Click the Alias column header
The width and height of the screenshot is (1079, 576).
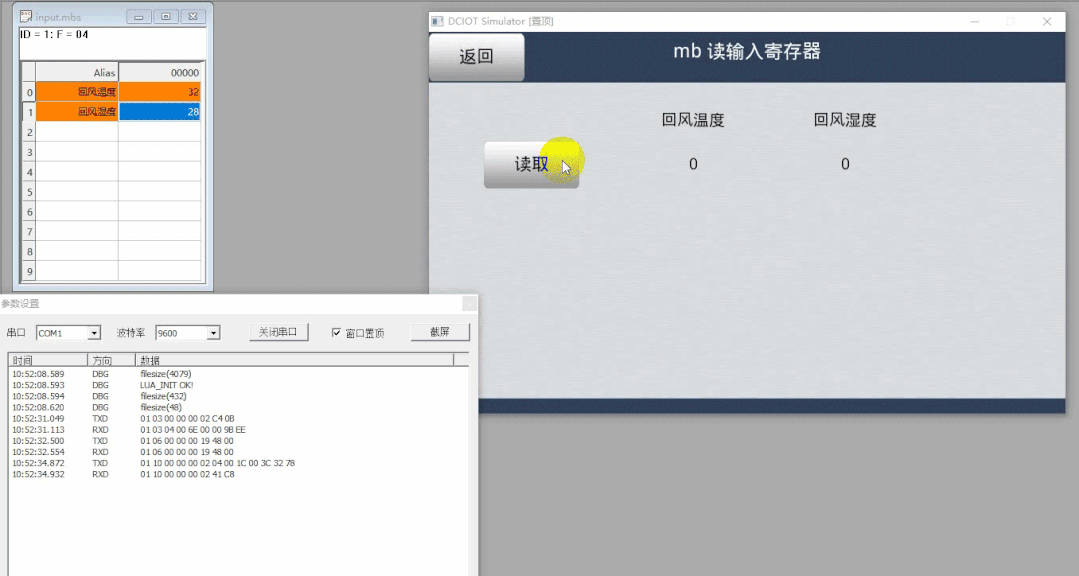click(x=77, y=72)
